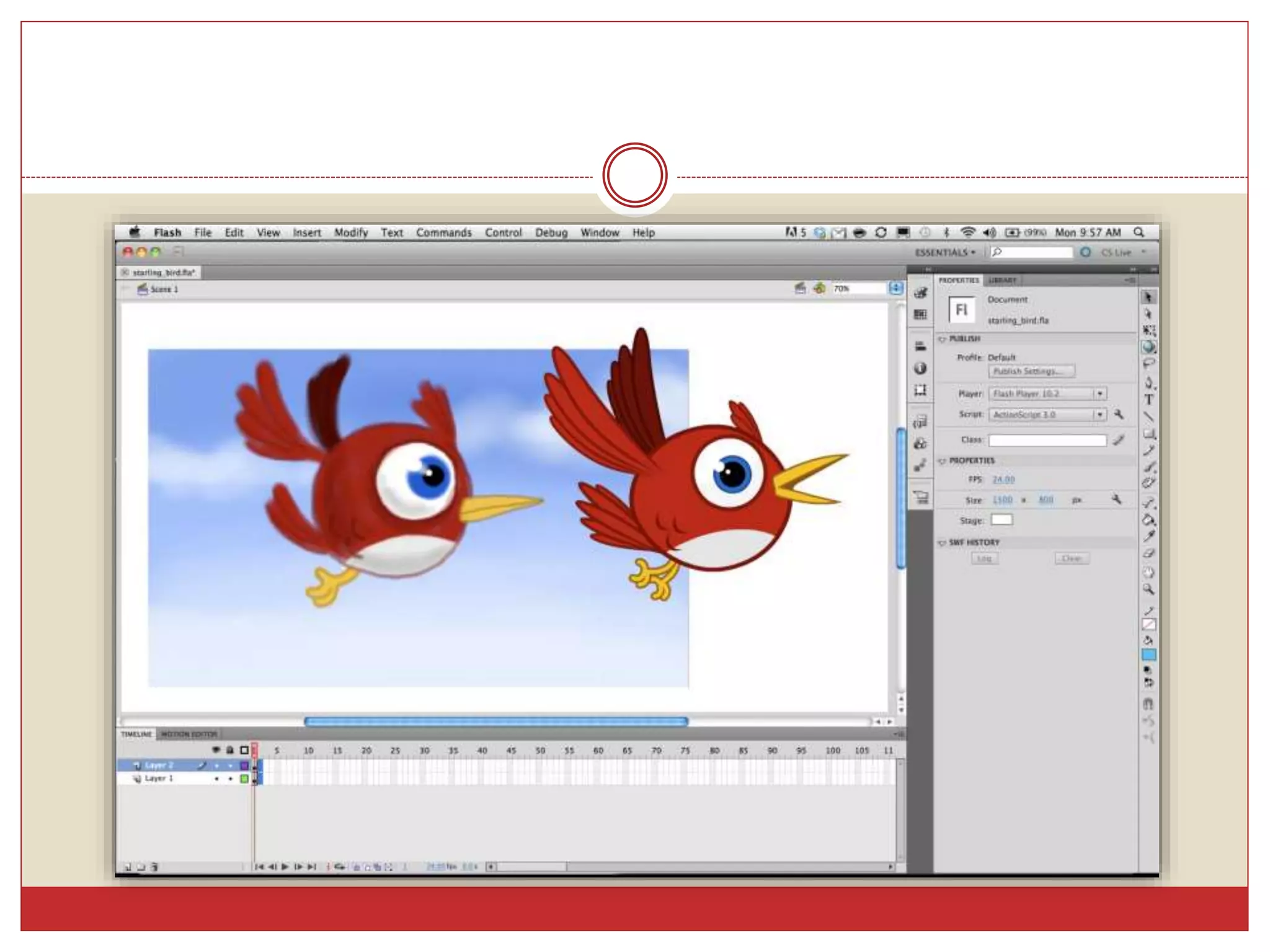Viewport: 1270px width, 952px height.
Task: Click the Publish Settings button
Action: pos(1031,371)
